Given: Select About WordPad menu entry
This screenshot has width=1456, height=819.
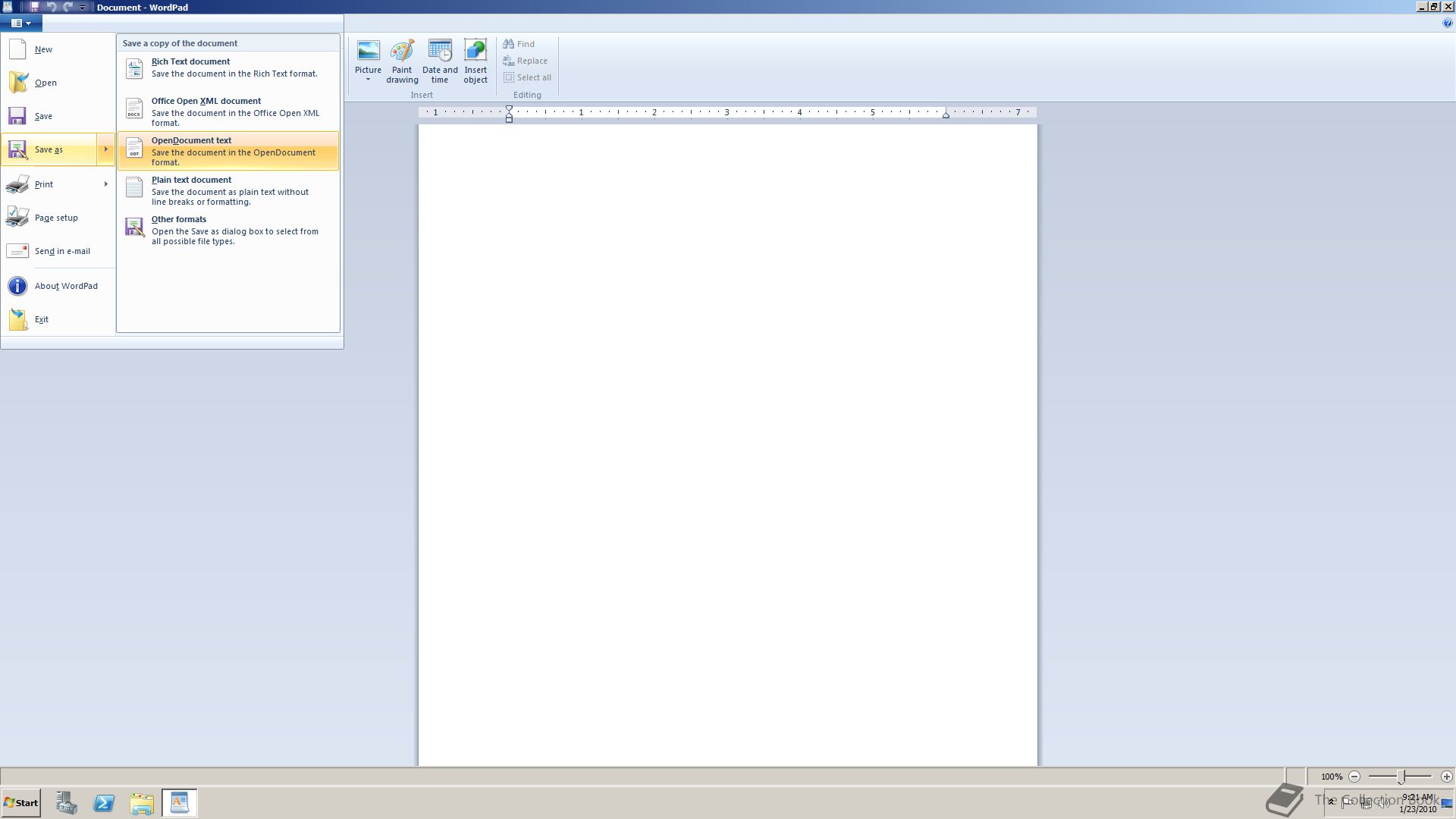Looking at the screenshot, I should click(58, 286).
